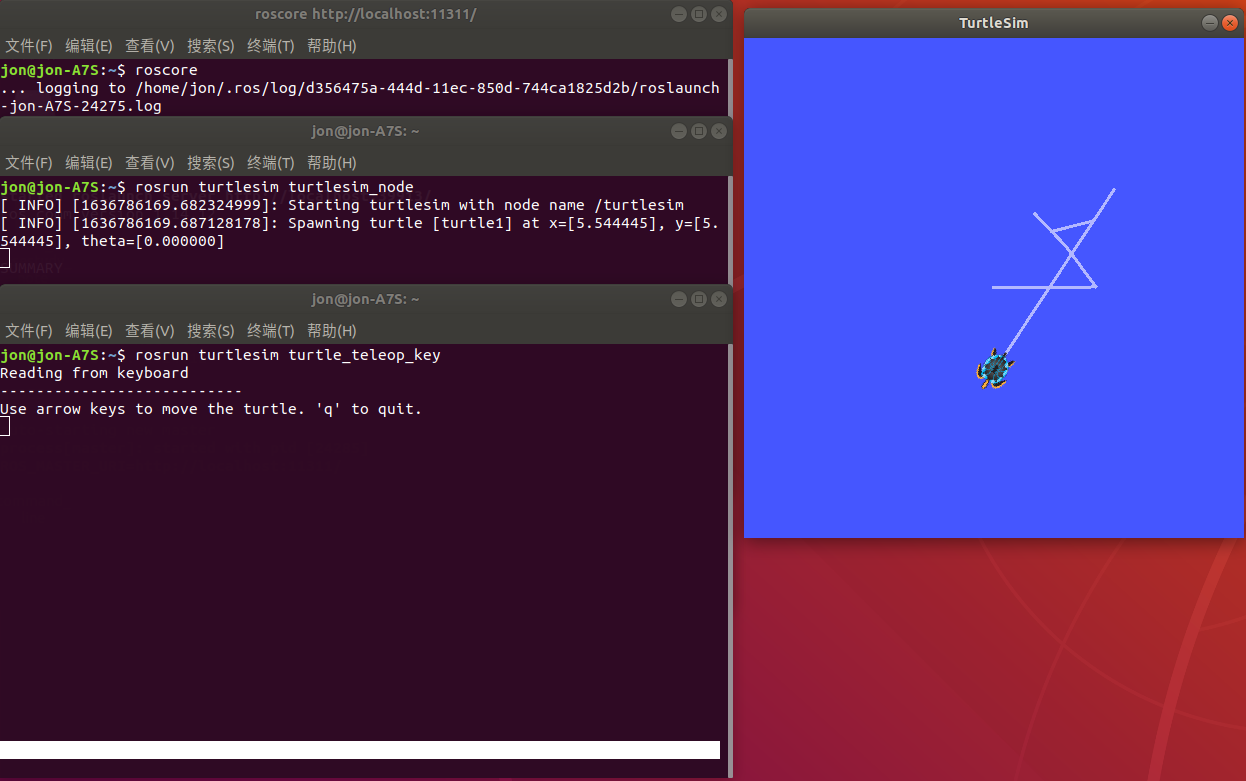Minimize the TurtleSim window
1246x781 pixels.
tap(1210, 23)
